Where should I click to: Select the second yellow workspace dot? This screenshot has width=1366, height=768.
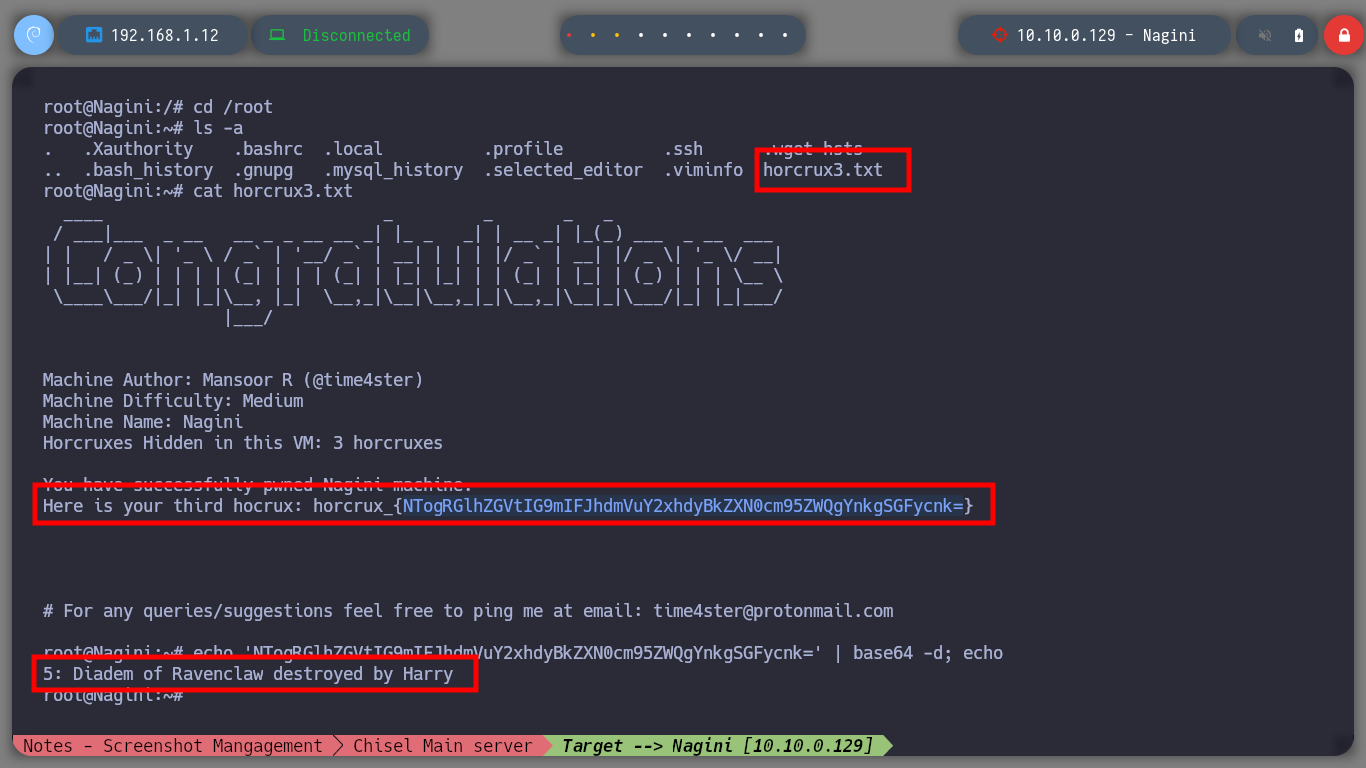(x=617, y=35)
